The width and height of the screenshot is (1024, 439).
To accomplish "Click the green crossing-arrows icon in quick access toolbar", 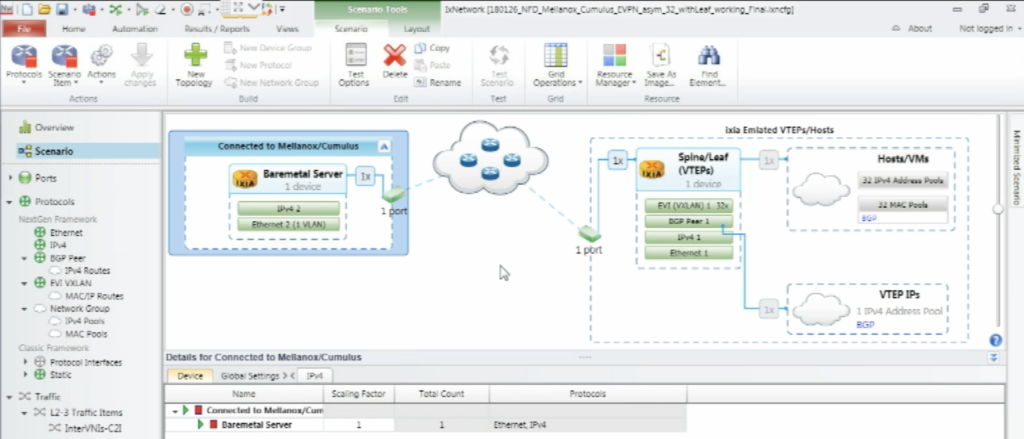I will [115, 9].
